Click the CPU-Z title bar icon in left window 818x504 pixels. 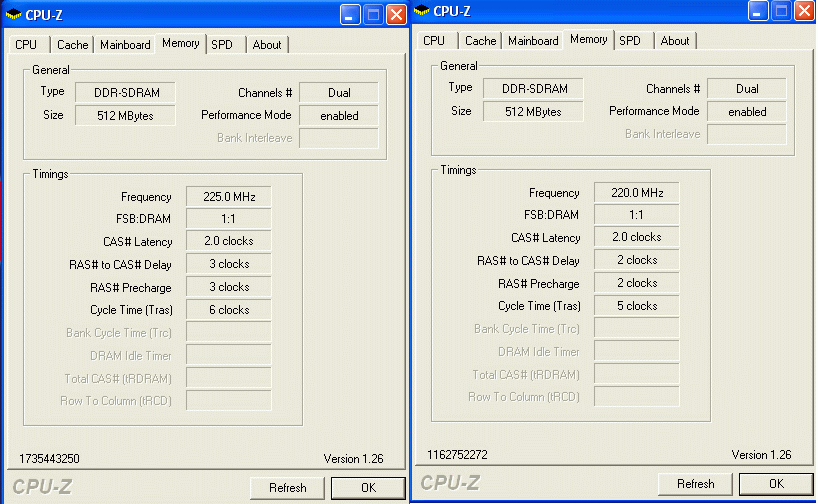[14, 15]
